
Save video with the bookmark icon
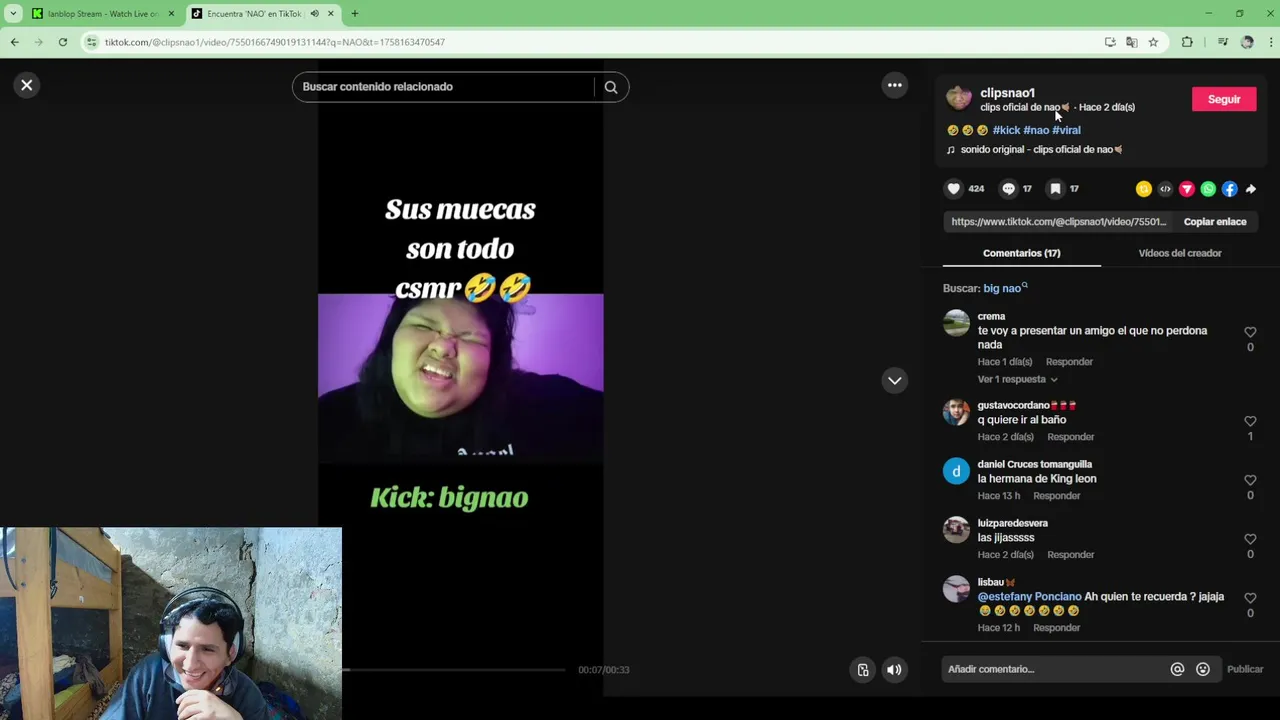pyautogui.click(x=1055, y=188)
